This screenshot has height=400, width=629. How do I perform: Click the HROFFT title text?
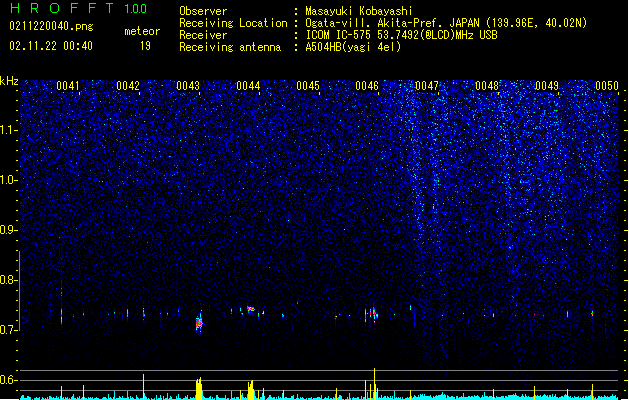[61, 8]
